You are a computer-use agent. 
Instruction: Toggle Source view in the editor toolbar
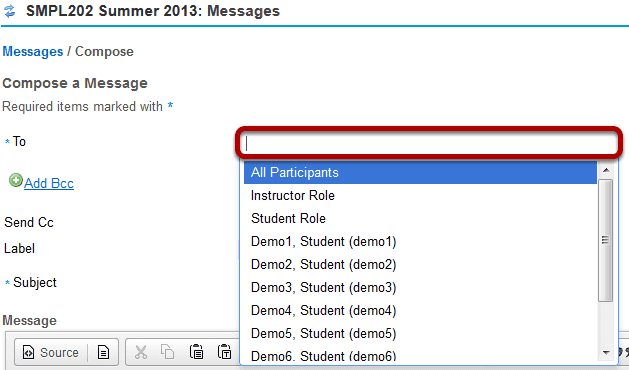click(51, 352)
